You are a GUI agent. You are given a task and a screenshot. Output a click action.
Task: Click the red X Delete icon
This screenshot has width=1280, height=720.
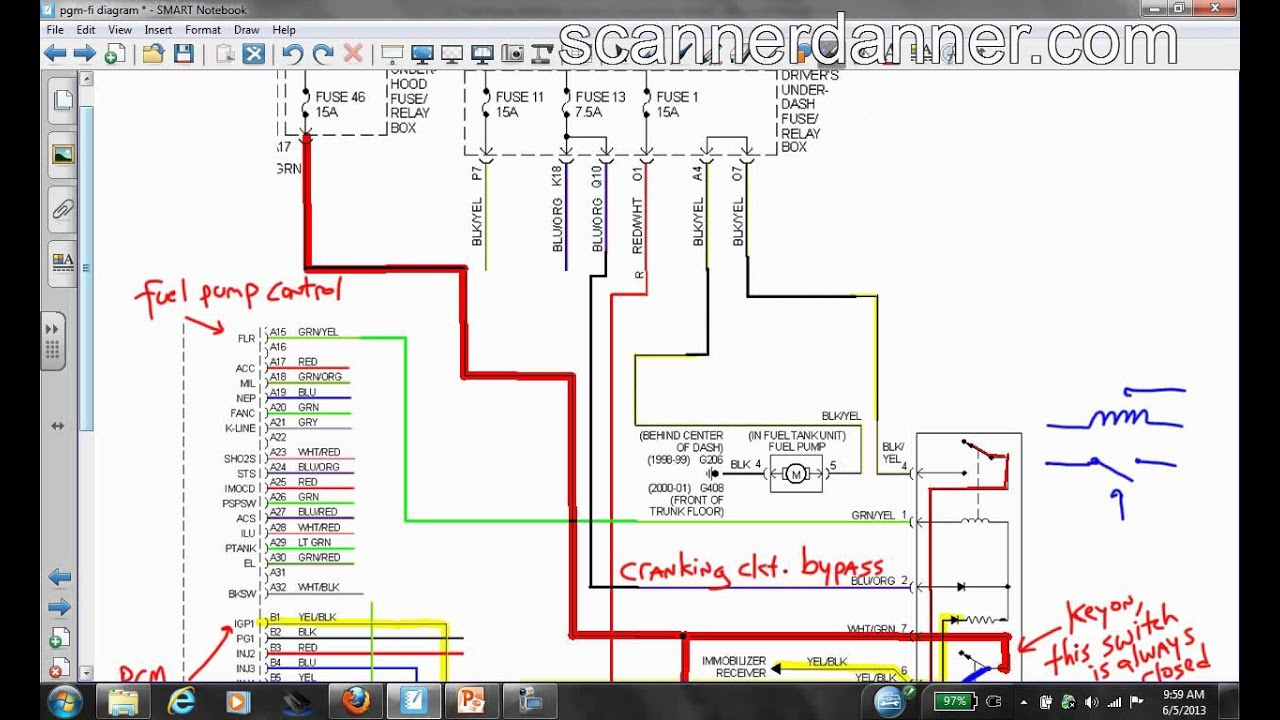(x=353, y=54)
